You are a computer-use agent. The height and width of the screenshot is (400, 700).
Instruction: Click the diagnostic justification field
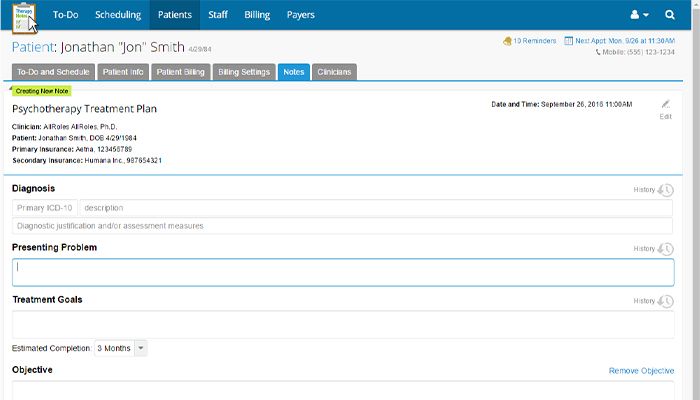click(x=343, y=226)
